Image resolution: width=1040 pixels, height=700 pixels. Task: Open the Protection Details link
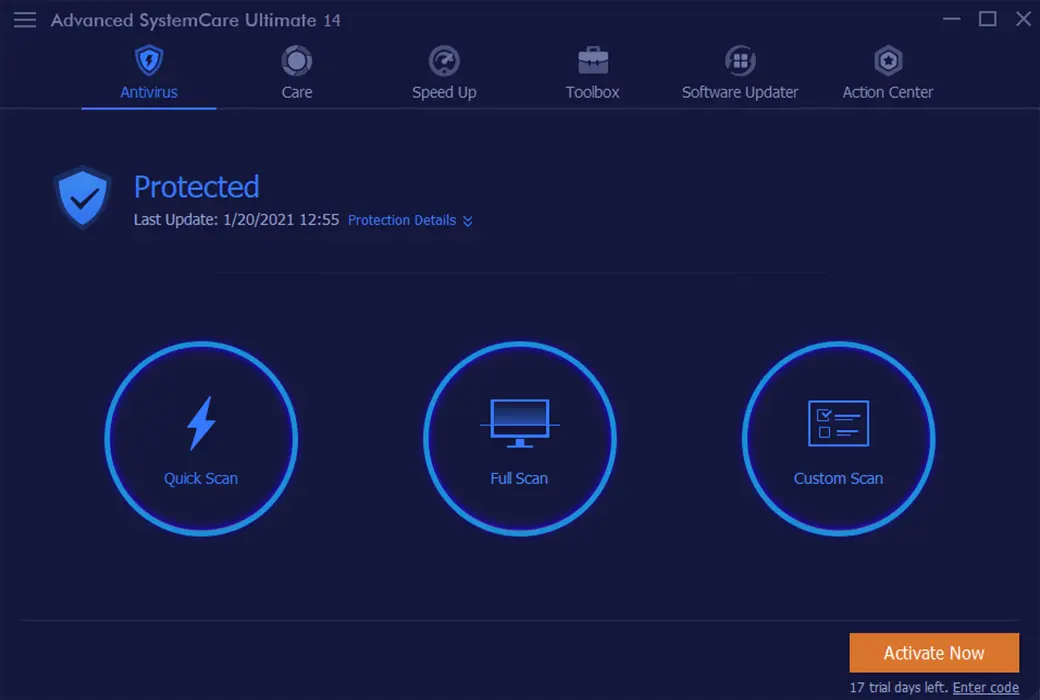click(x=402, y=220)
